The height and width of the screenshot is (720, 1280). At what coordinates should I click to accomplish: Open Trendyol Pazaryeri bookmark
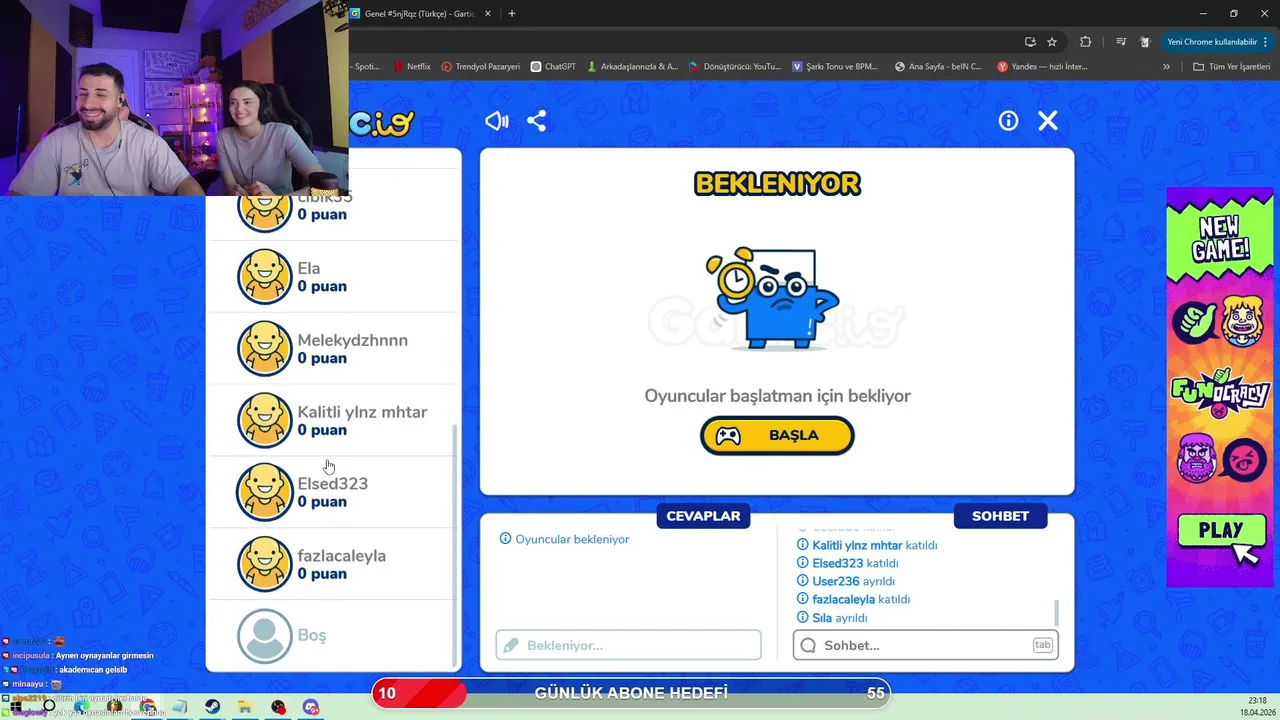point(480,67)
